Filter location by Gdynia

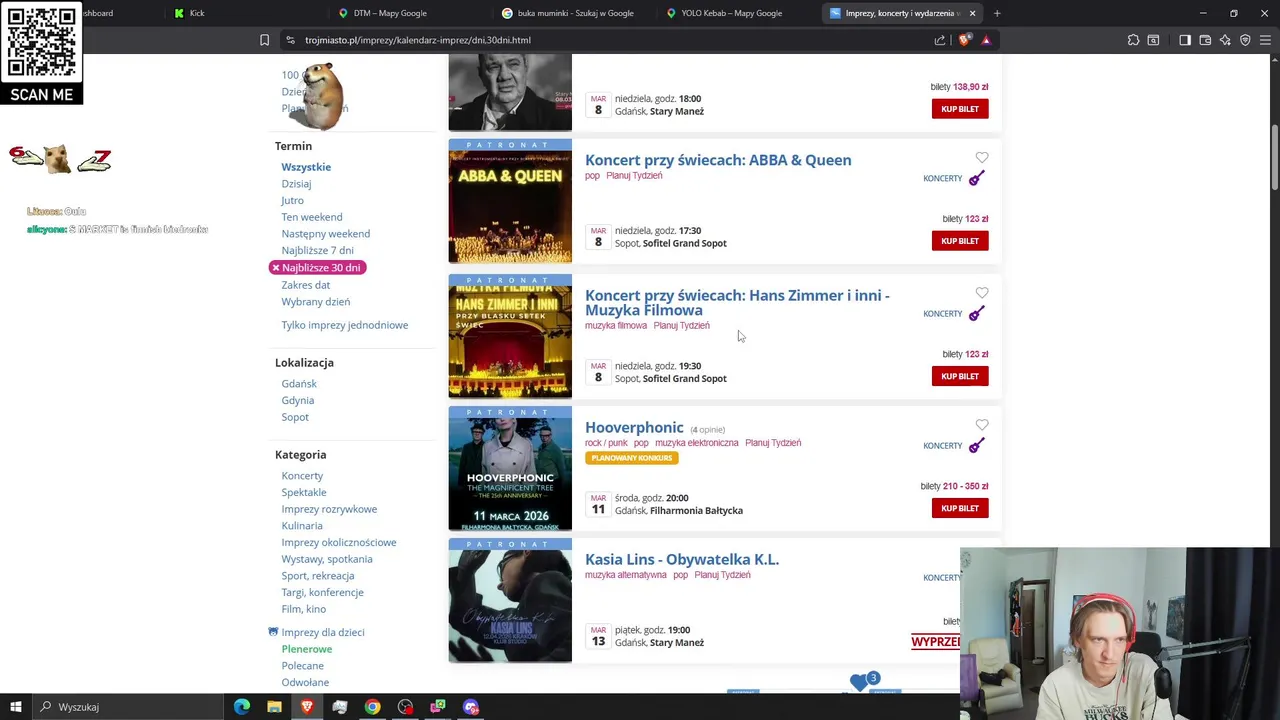click(x=298, y=400)
